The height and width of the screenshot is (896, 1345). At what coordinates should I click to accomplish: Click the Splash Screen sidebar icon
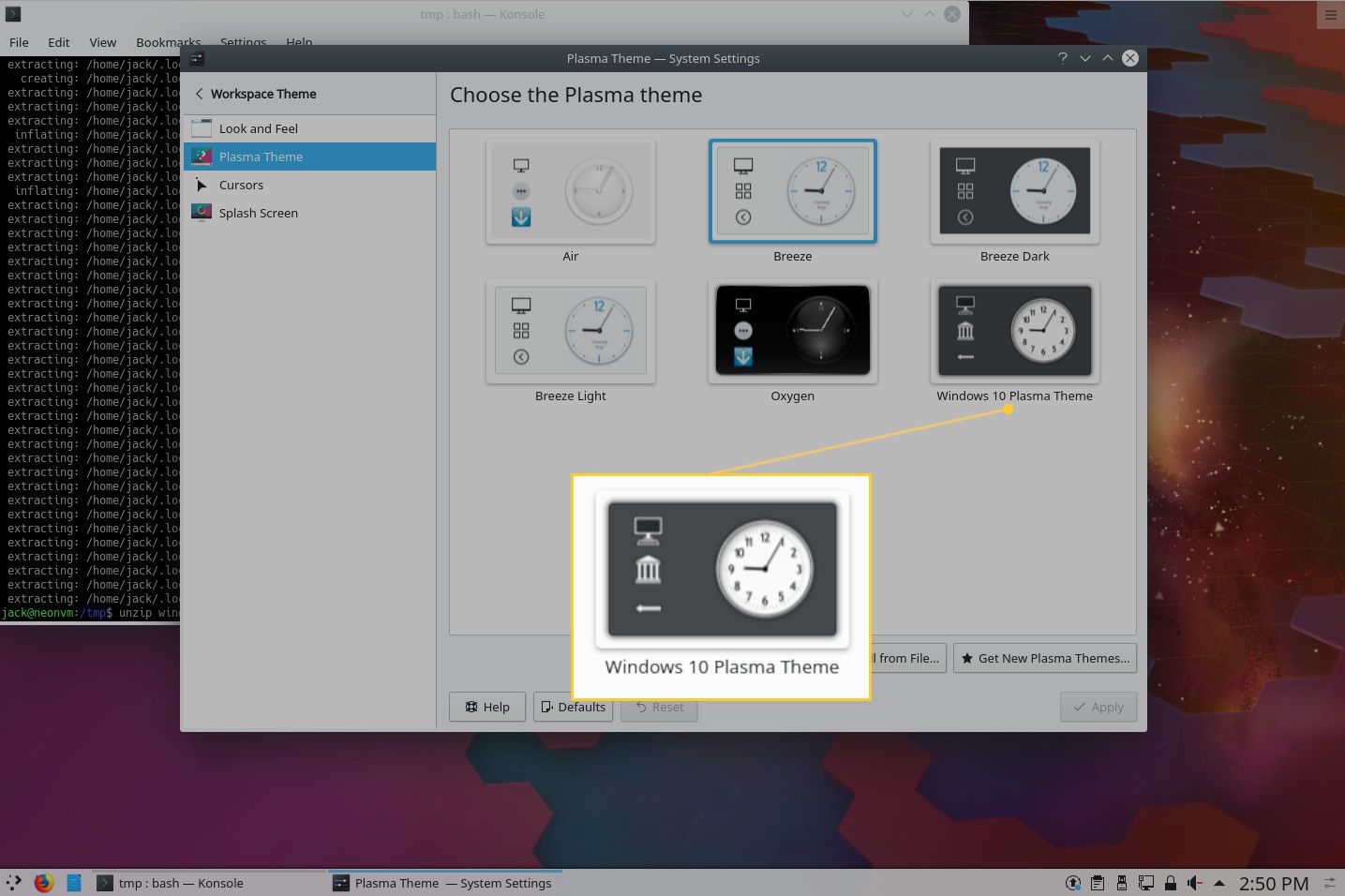click(x=202, y=213)
